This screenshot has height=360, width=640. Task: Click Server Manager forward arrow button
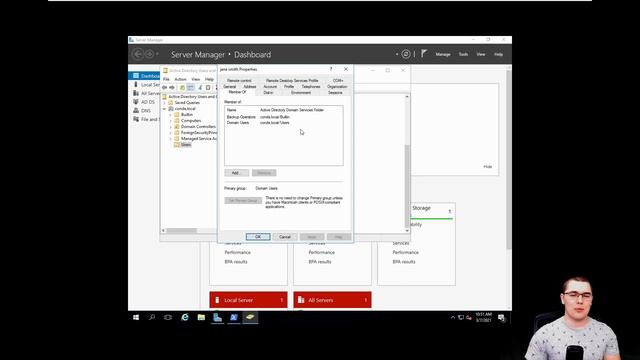[149, 54]
